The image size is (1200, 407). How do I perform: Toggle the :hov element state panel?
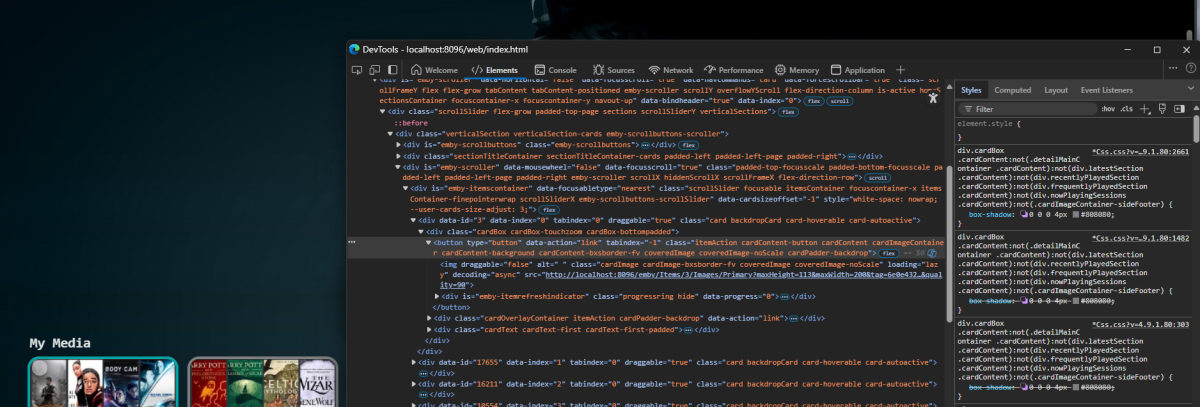(1108, 108)
